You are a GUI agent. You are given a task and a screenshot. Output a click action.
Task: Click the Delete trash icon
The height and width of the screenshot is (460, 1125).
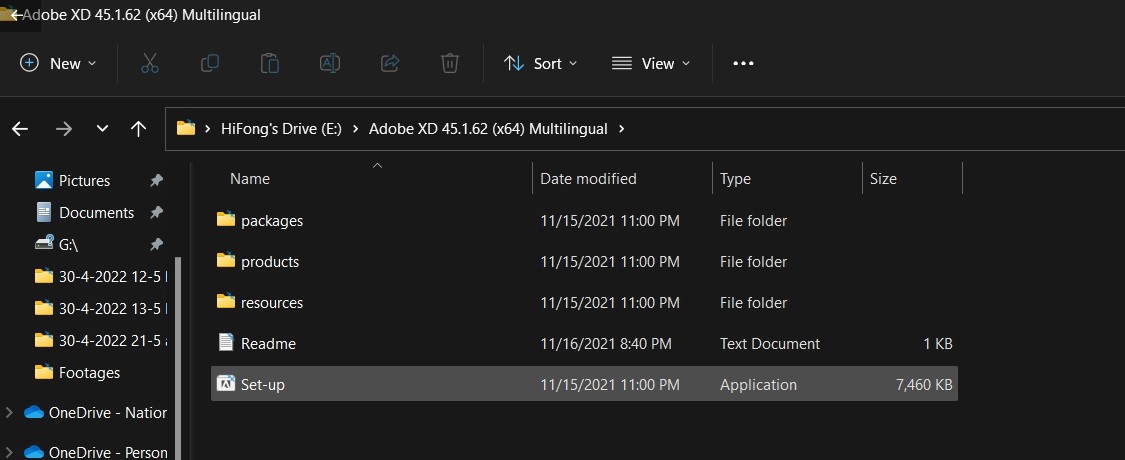coord(450,63)
